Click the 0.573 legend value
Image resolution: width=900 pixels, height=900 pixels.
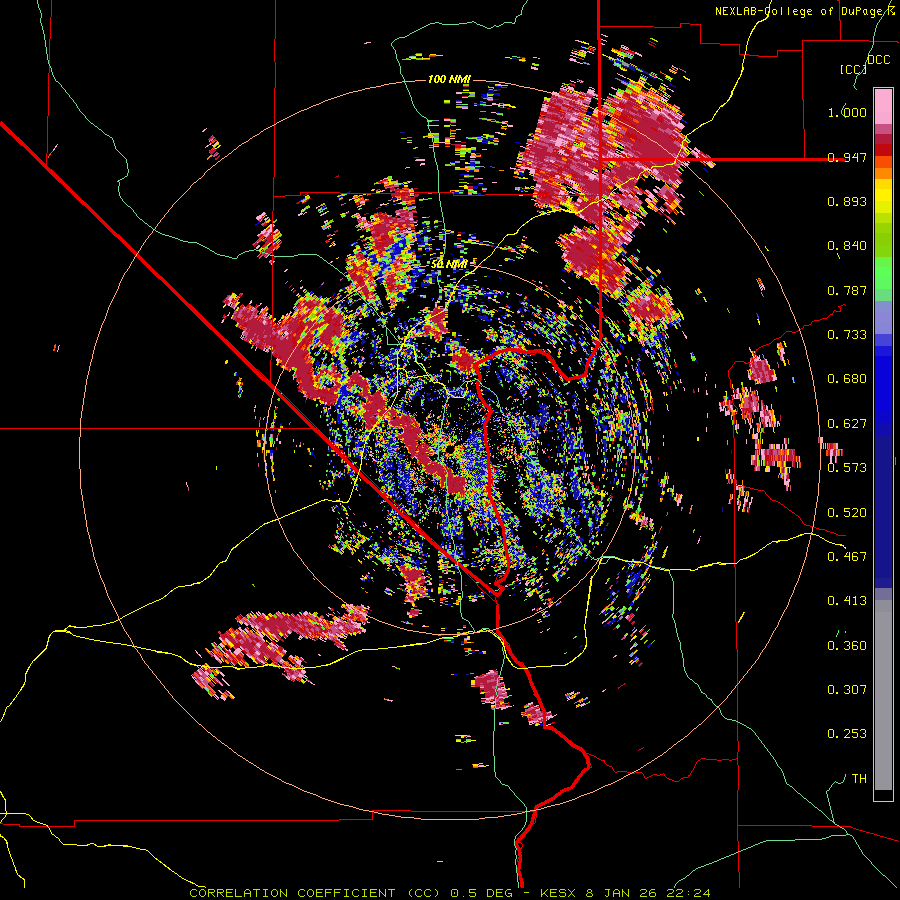847,468
